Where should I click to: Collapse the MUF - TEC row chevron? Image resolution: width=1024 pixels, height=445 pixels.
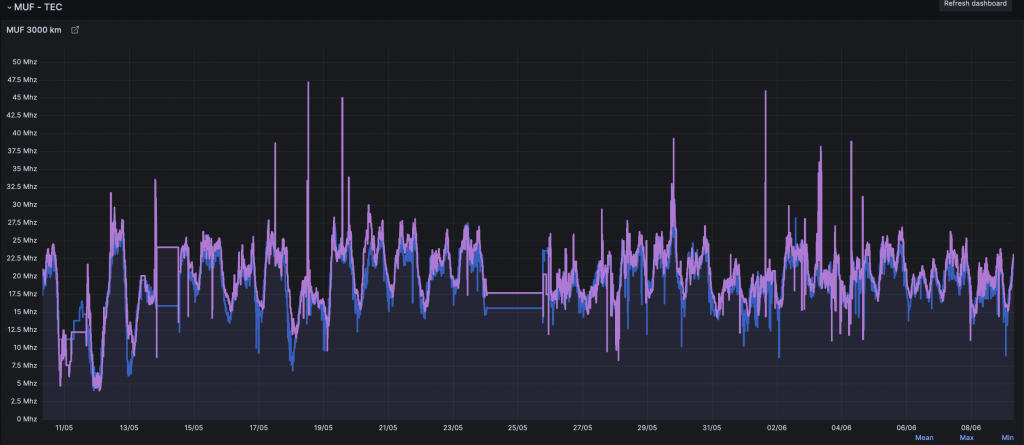pos(8,7)
